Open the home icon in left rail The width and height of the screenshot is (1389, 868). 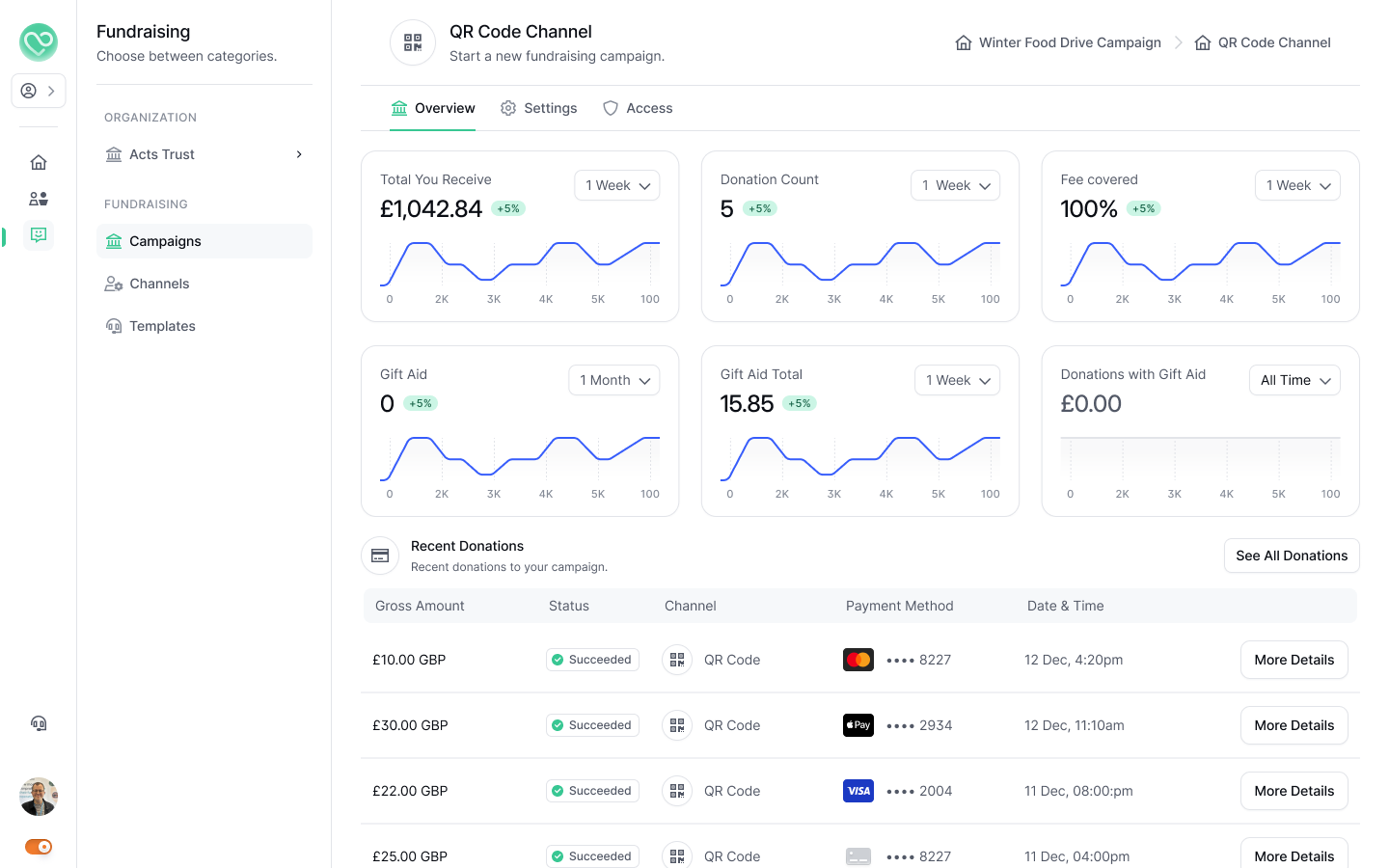39,162
